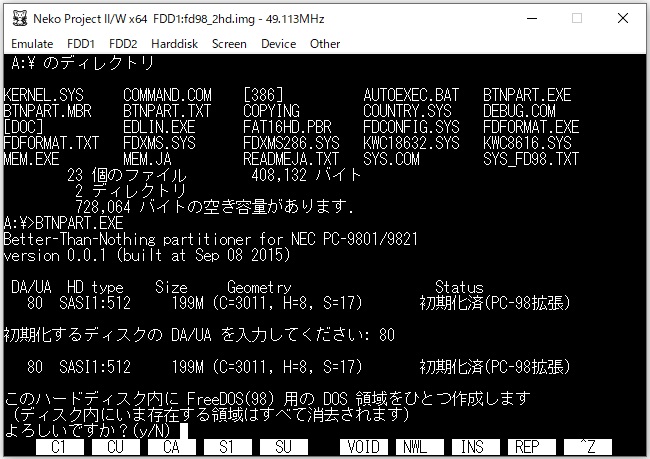Click the NWL function key label
Screen dimensions: 650x459
(x=420, y=447)
